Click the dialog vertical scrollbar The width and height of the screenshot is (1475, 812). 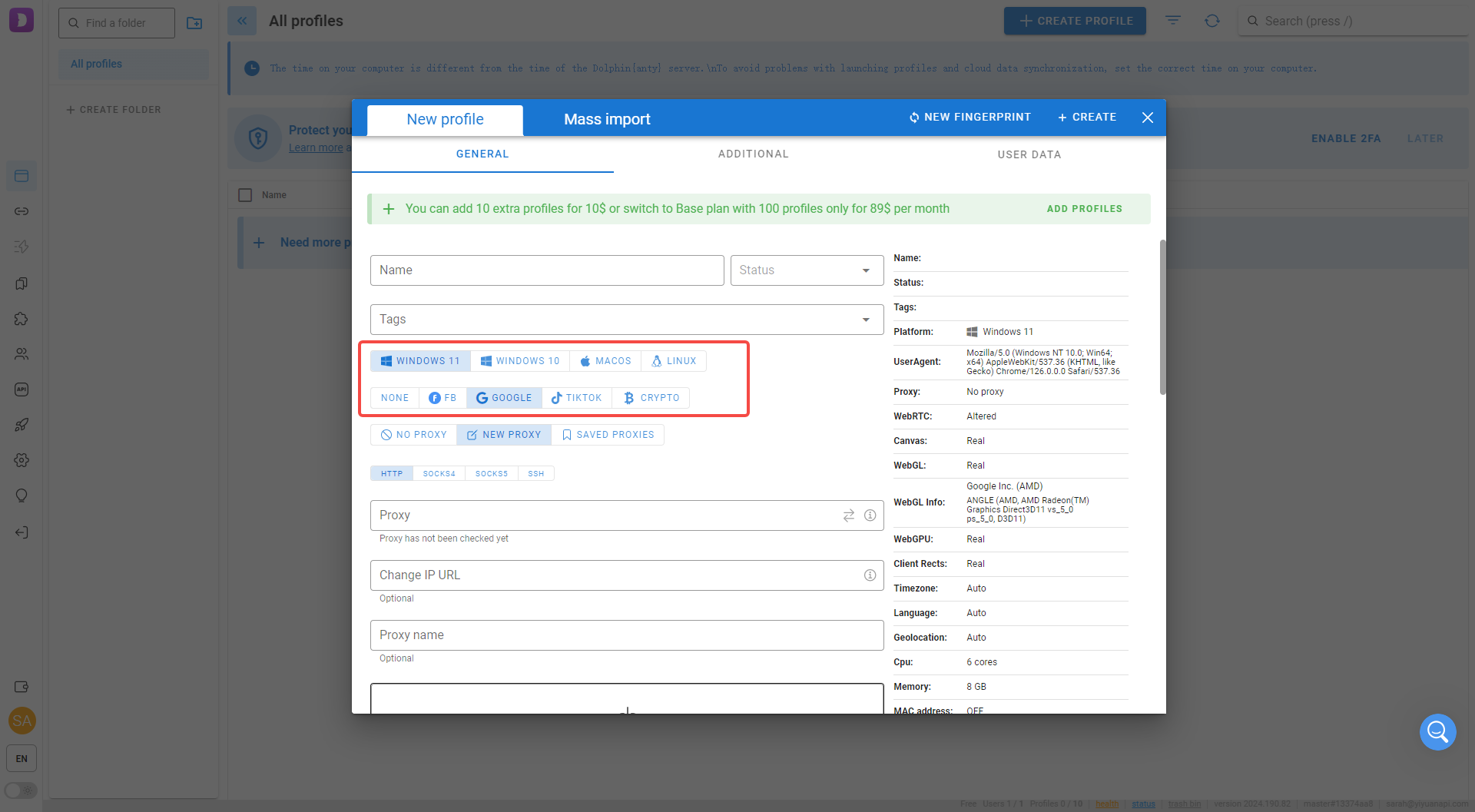click(1163, 317)
